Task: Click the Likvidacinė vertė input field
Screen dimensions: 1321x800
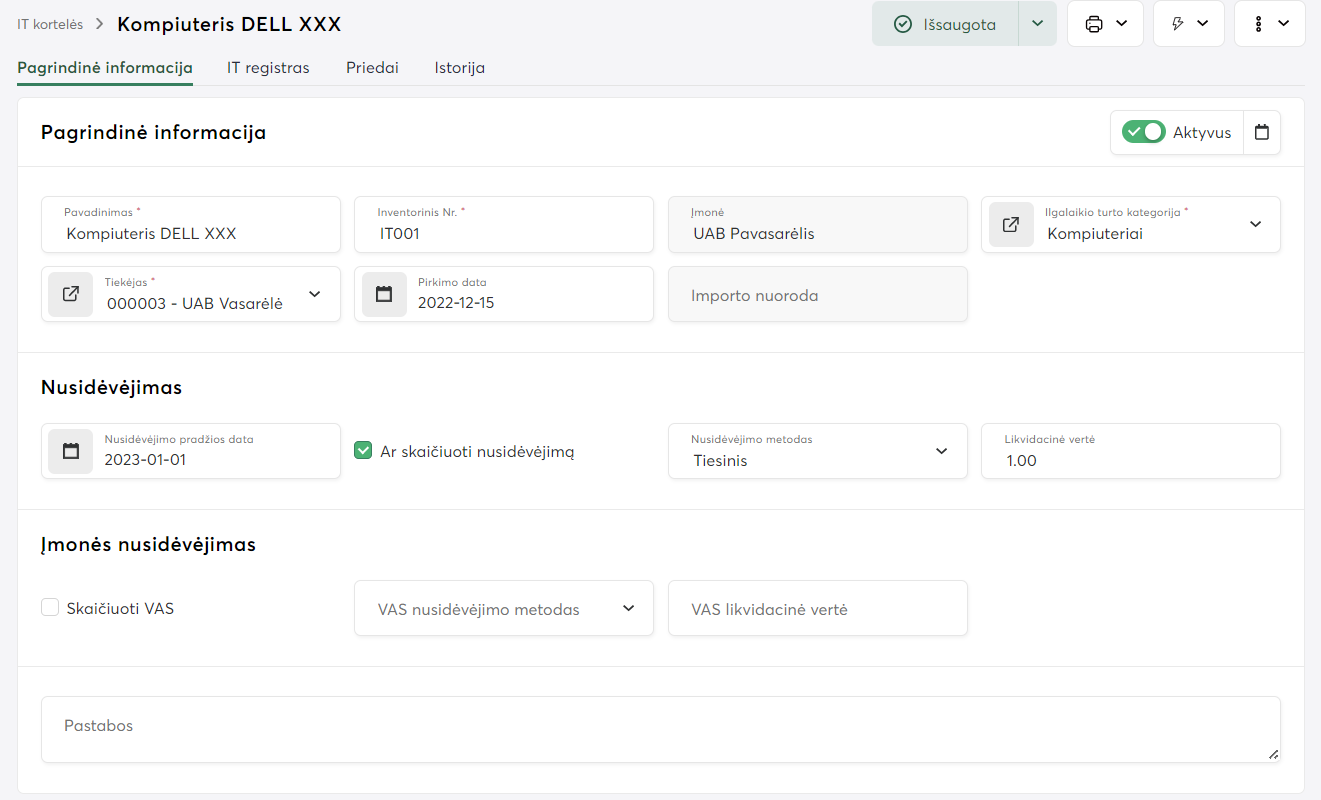Action: (x=1130, y=460)
